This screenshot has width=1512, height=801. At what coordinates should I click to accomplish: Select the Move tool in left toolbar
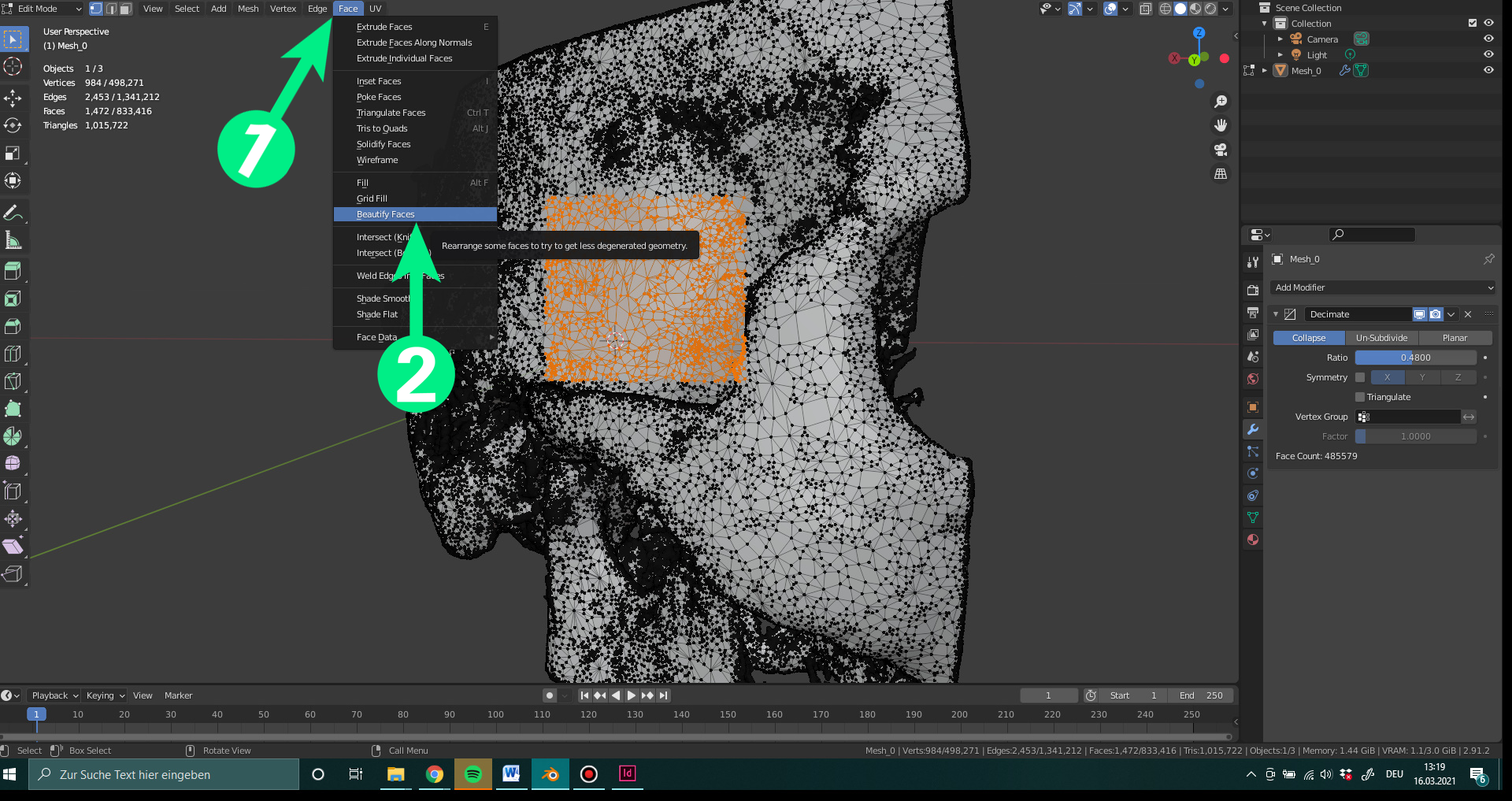click(13, 98)
